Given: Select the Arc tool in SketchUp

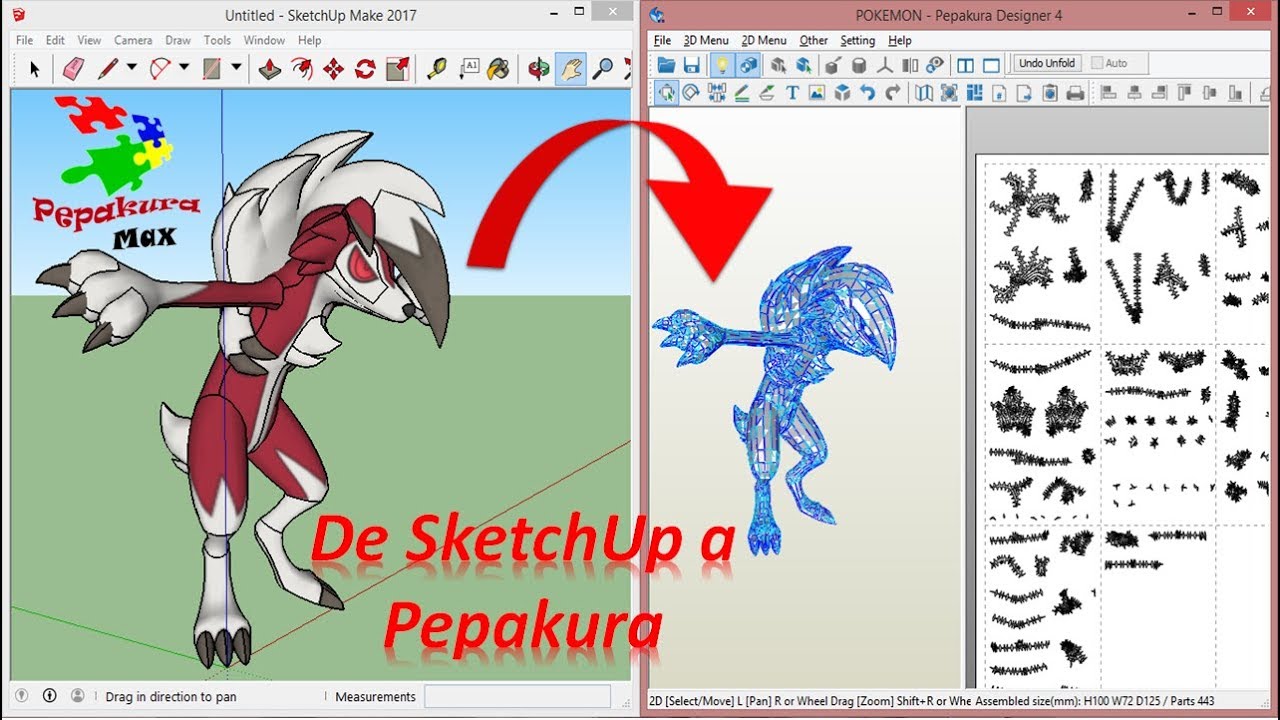Looking at the screenshot, I should click(x=159, y=69).
